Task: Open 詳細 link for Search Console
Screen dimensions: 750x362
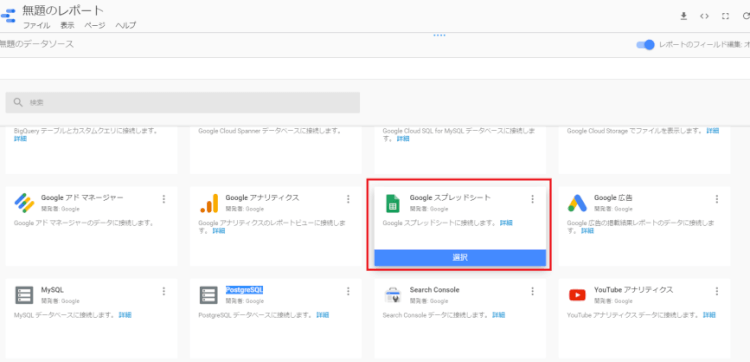Action: 498,315
